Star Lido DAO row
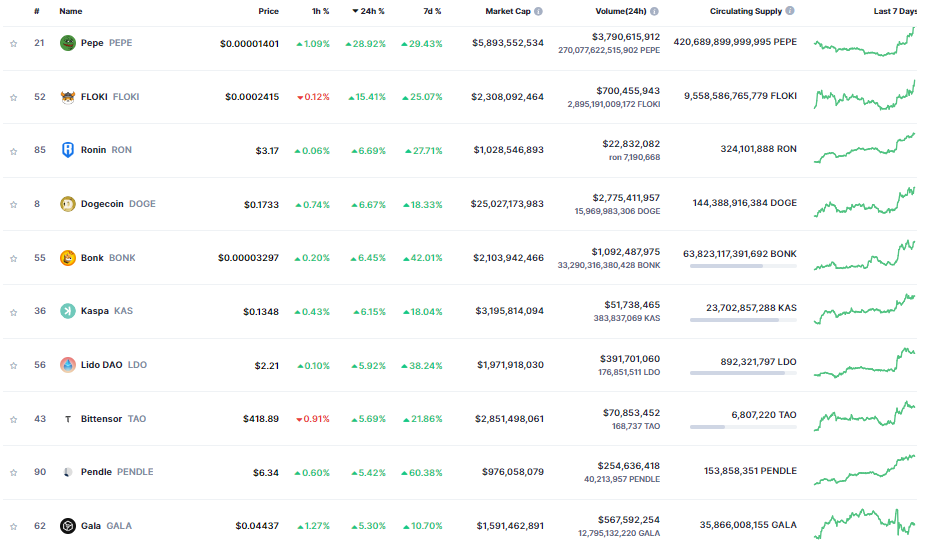Screen dimensions: 939x548 point(13,365)
